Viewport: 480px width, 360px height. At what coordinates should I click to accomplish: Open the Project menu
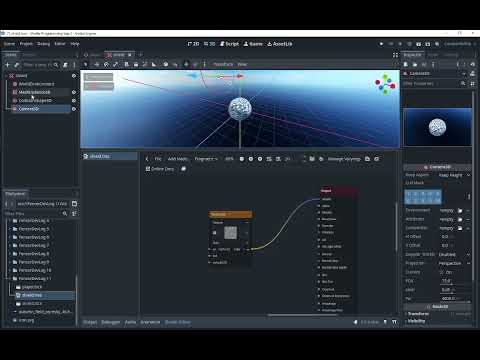click(26, 44)
